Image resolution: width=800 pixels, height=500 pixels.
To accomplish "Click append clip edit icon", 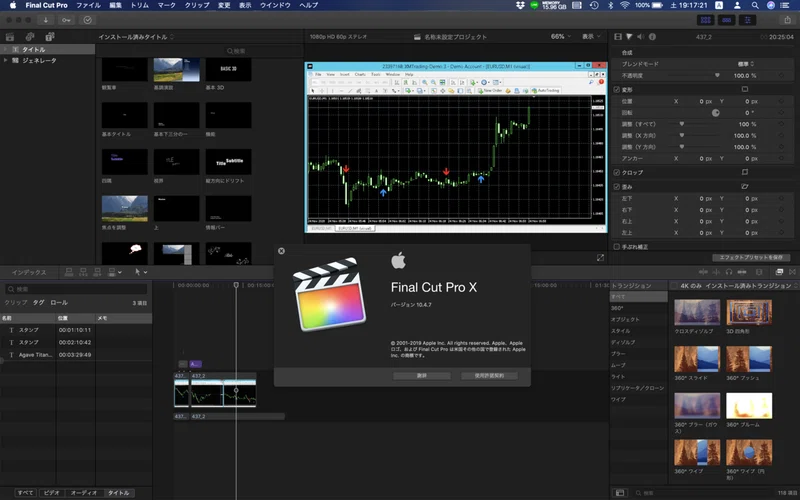I will pos(97,272).
